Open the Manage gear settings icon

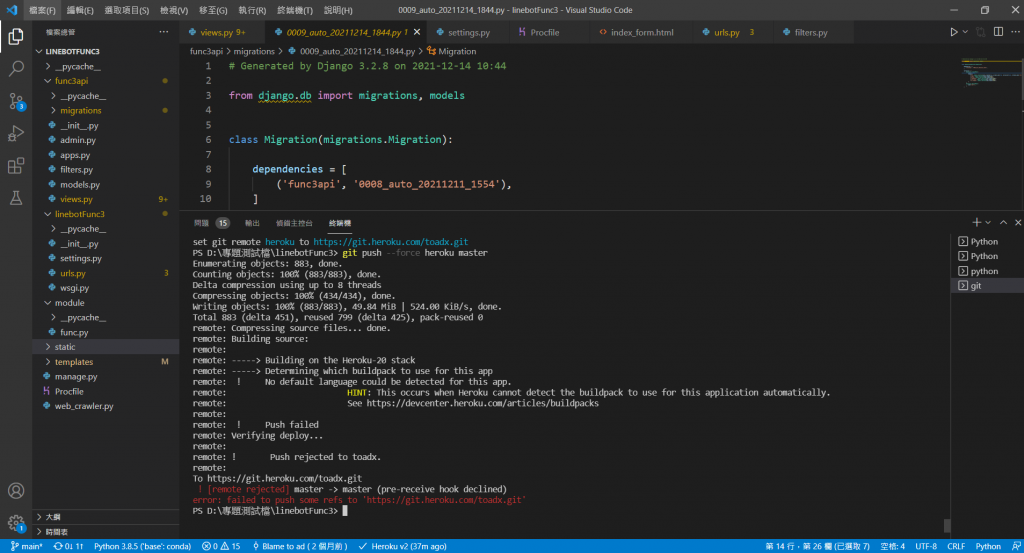tap(16, 522)
